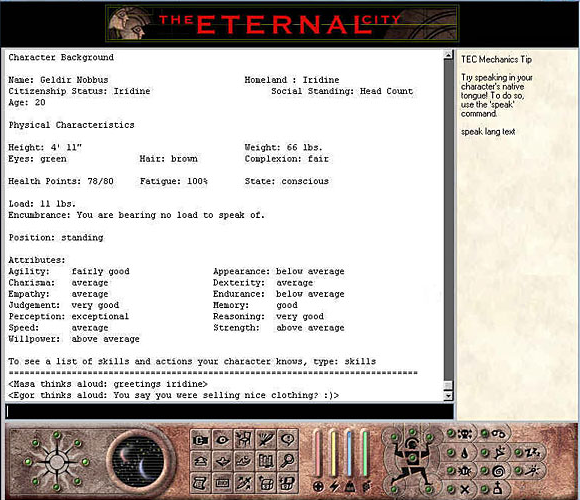Click the southwest compass direction light

click(36, 482)
